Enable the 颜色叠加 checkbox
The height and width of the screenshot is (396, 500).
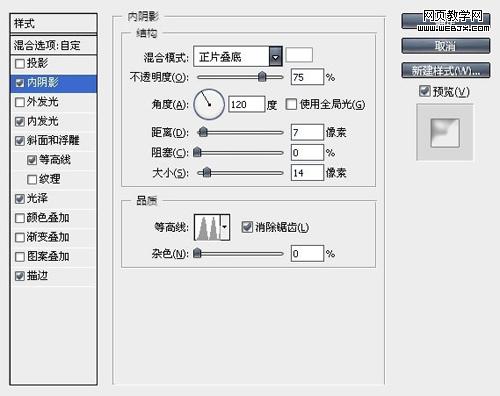pos(20,218)
